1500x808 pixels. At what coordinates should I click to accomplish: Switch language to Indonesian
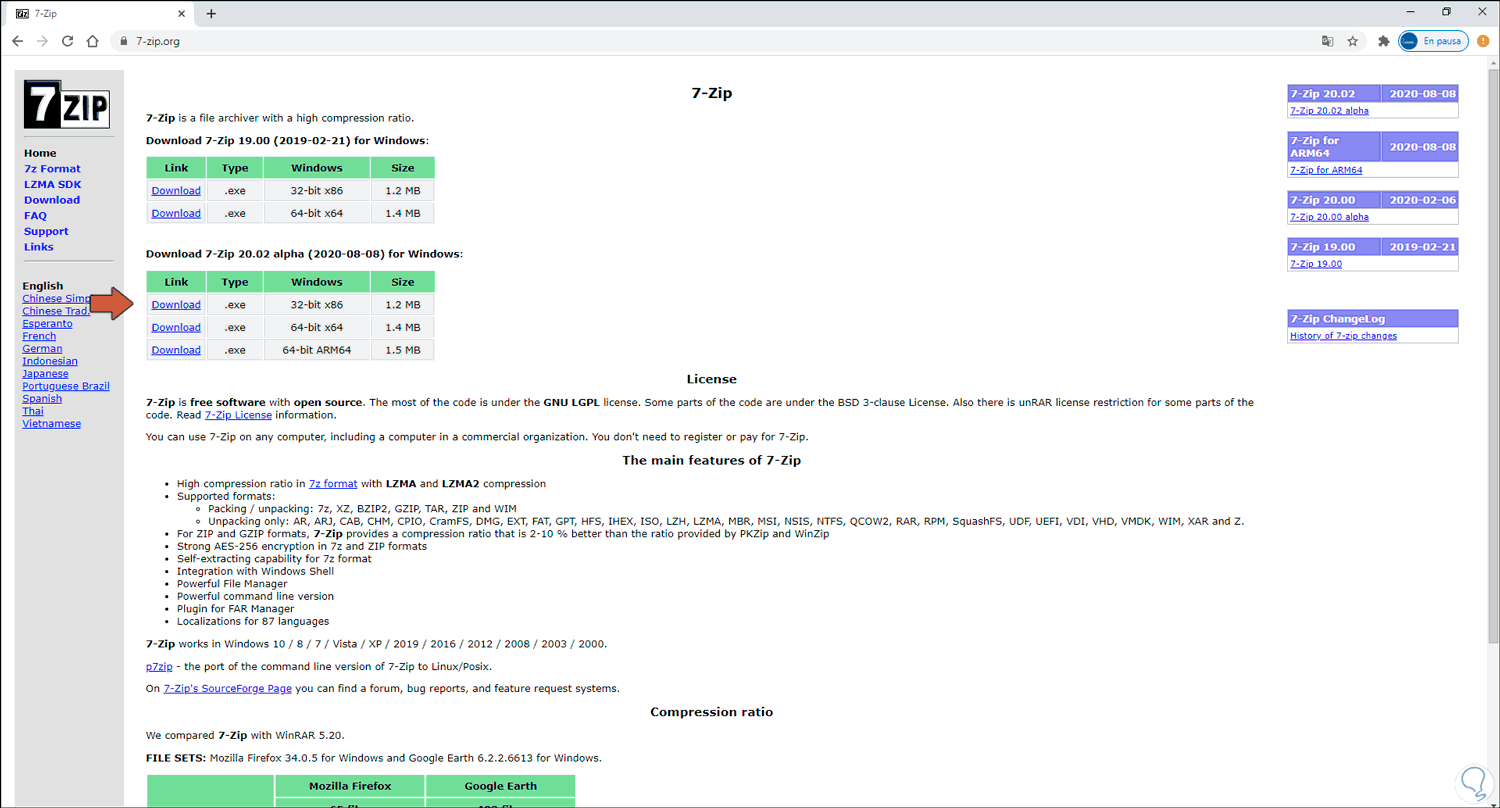[x=50, y=361]
